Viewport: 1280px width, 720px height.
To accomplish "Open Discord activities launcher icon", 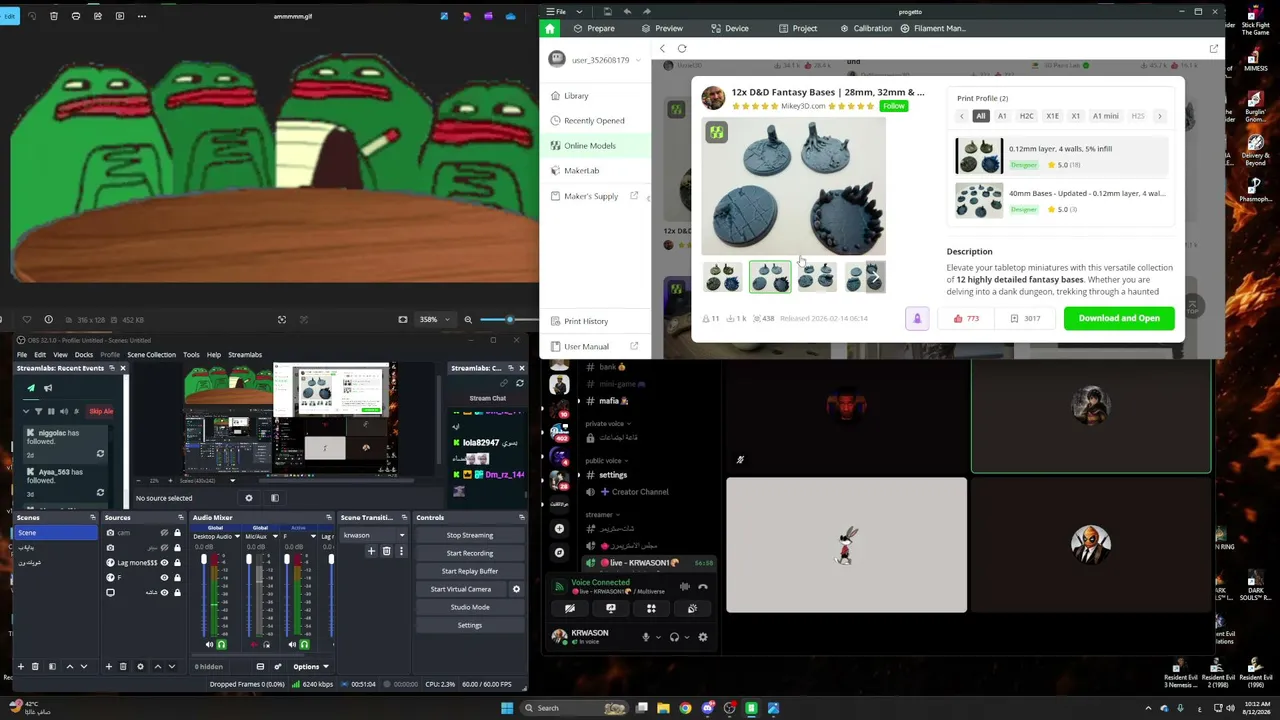I will 651,608.
